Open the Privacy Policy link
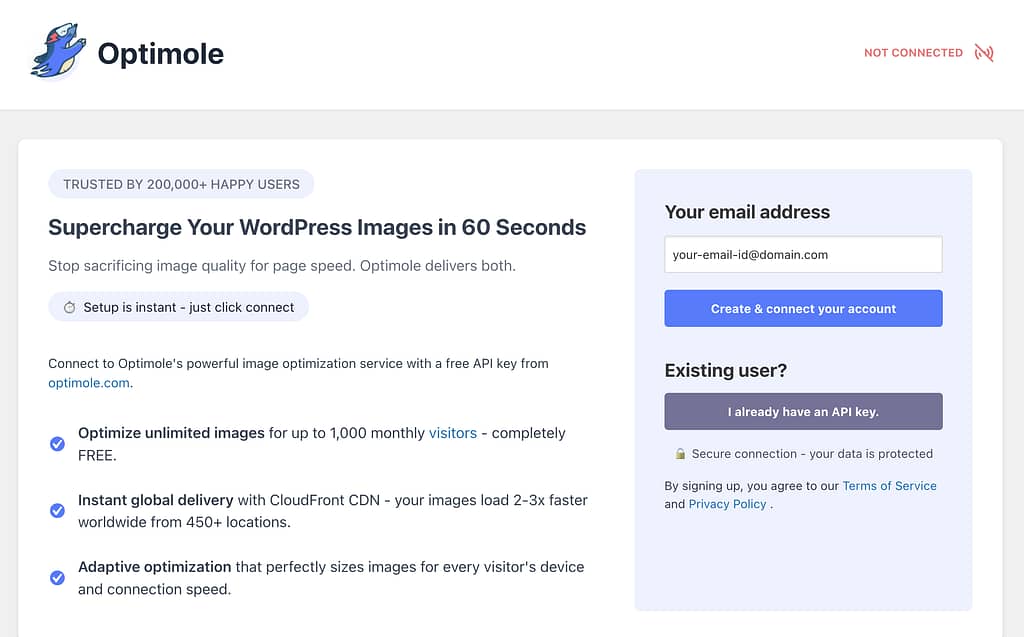Image resolution: width=1024 pixels, height=637 pixels. click(728, 504)
